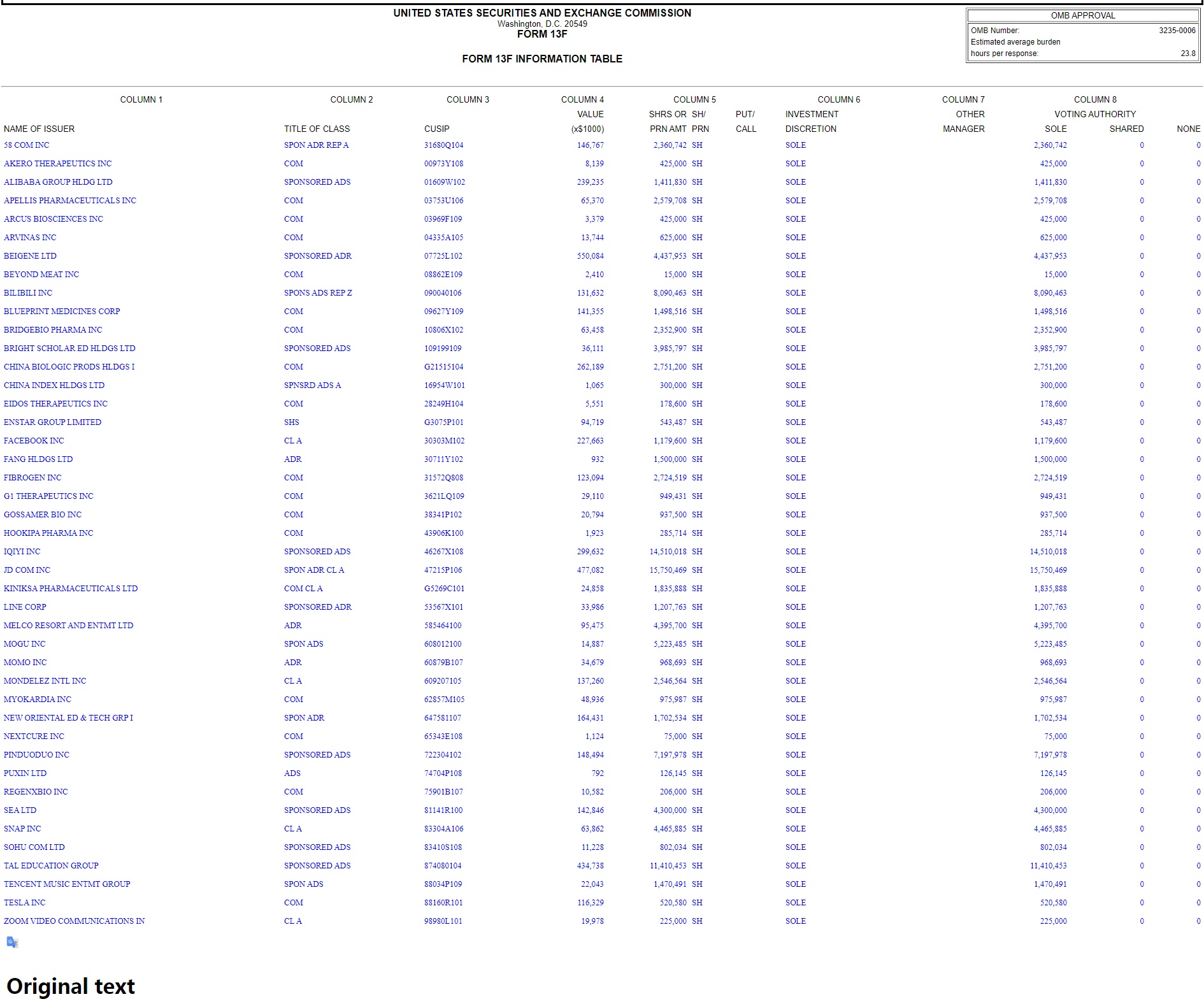
Task: Click 'NEXTCURE INC' issuer name
Action: 34,737
